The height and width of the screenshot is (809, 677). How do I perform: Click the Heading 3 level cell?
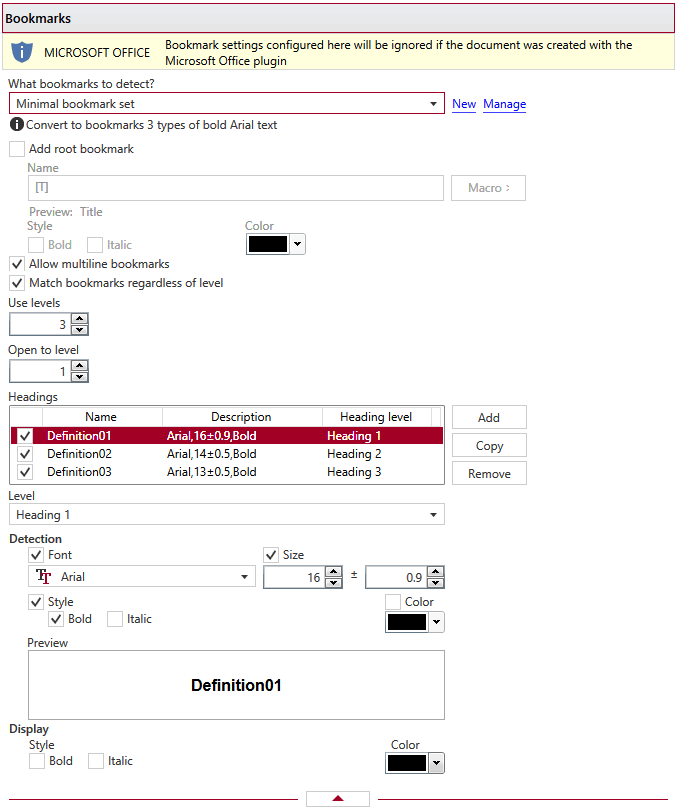coord(354,472)
